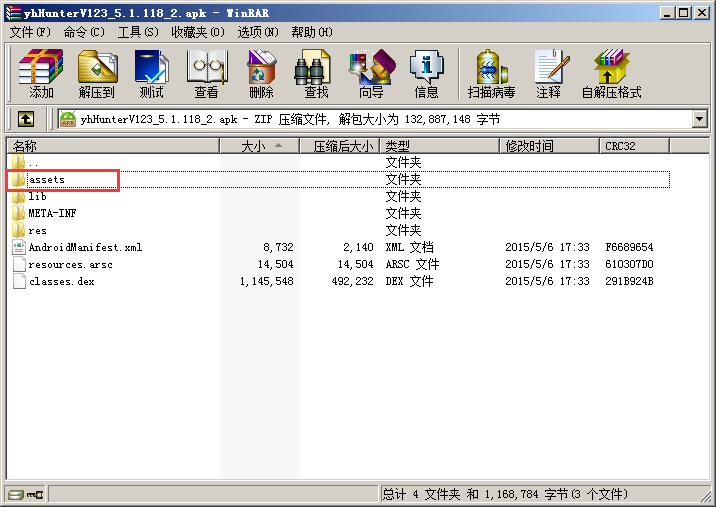The width and height of the screenshot is (716, 507).
Task: Click packed size 492,232
Action: click(353, 281)
